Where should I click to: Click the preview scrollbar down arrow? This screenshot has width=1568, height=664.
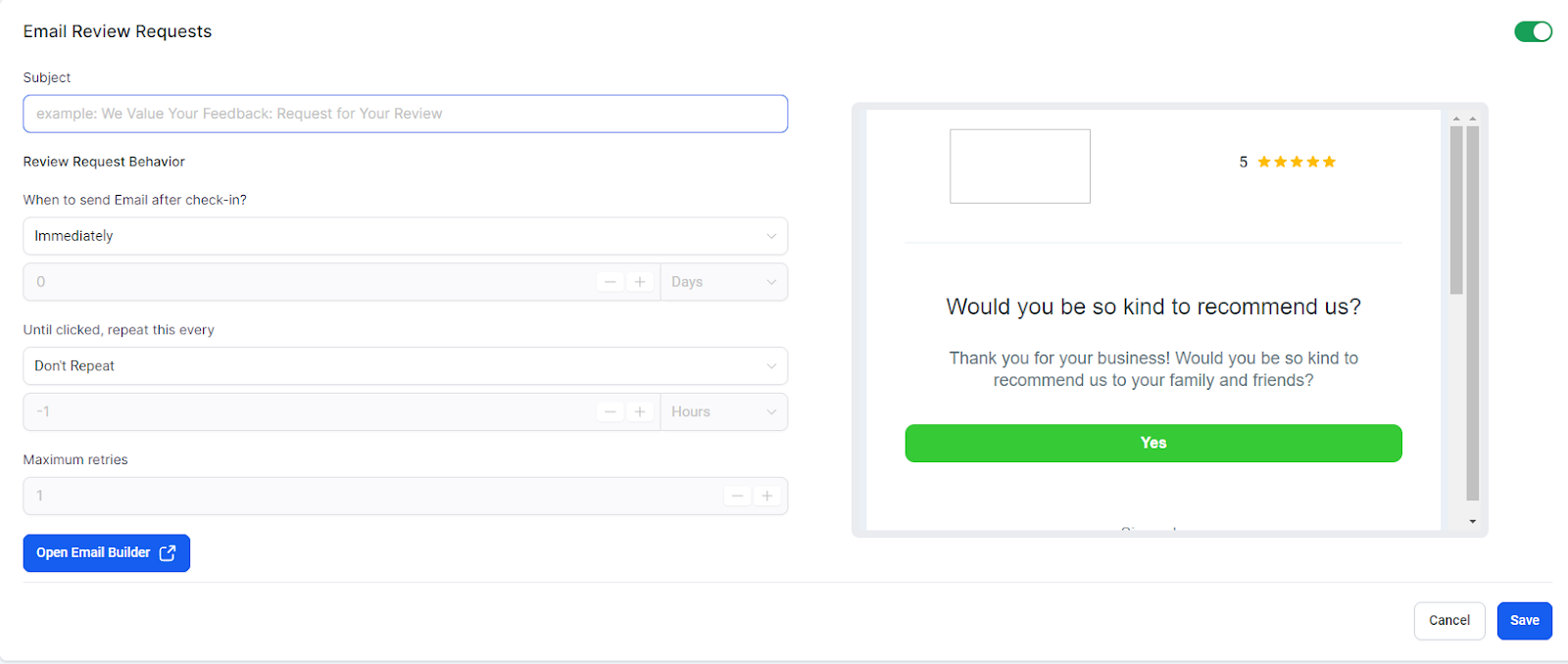pos(1472,522)
